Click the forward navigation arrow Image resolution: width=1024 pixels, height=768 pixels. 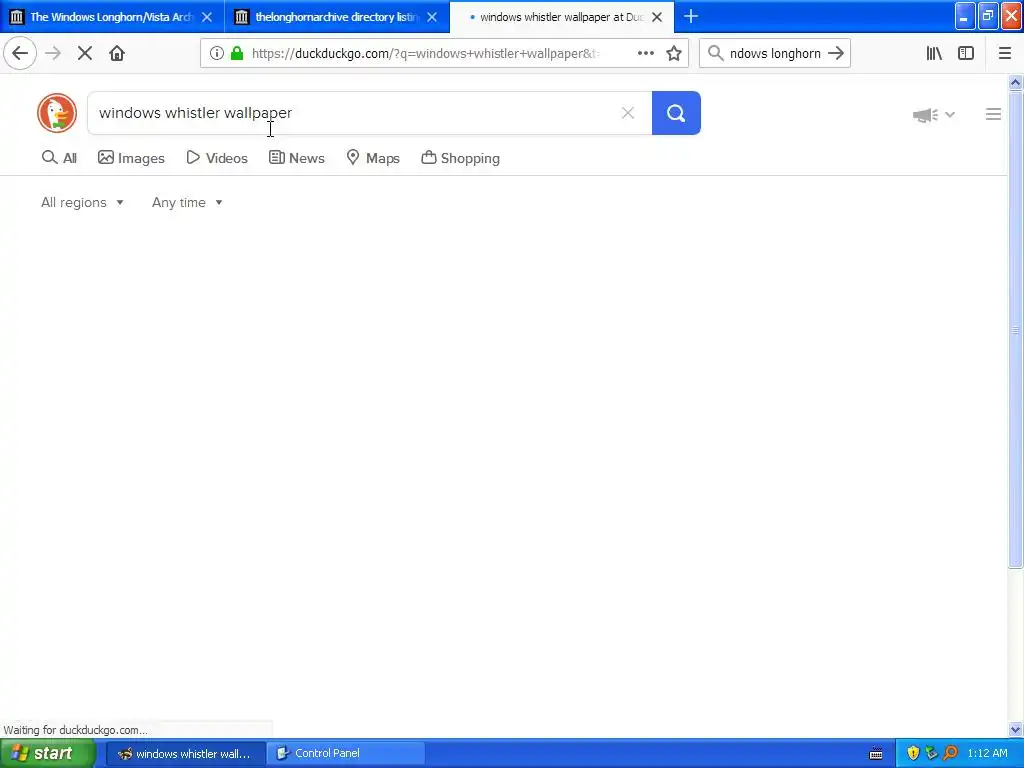(53, 54)
